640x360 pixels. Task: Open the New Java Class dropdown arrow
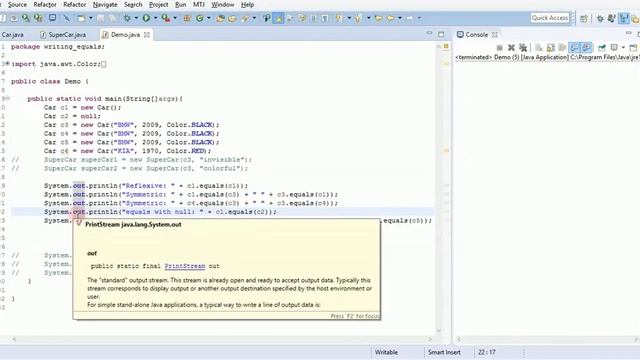point(209,18)
